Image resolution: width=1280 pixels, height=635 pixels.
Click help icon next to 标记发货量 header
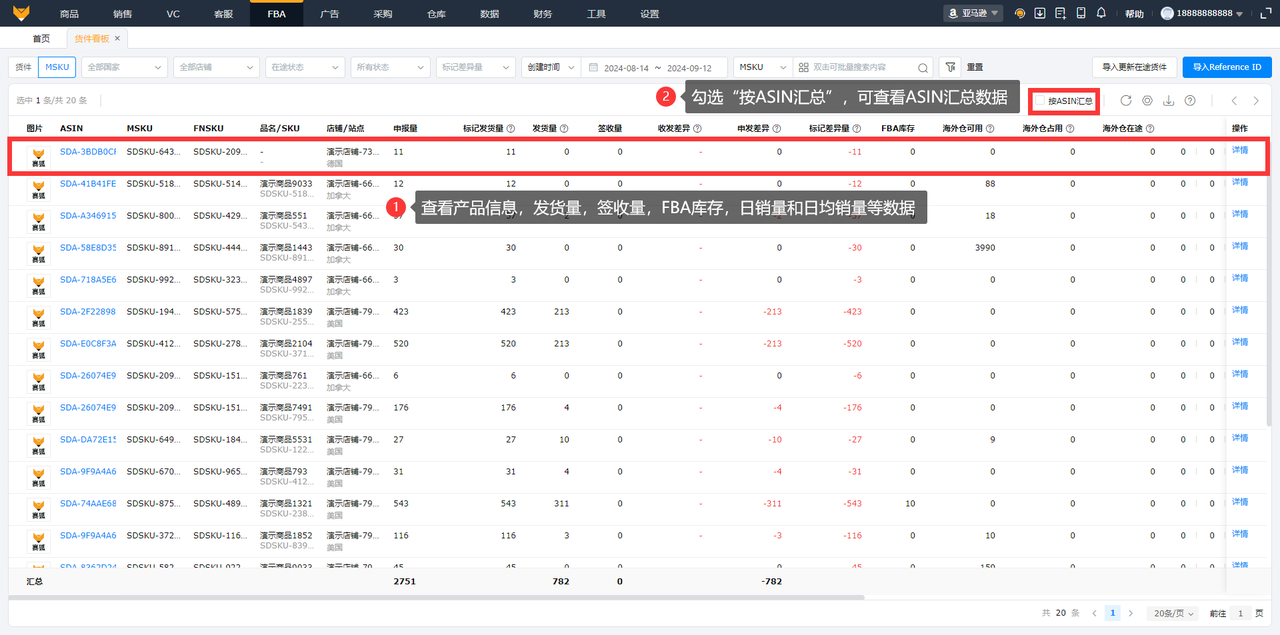[x=511, y=129]
